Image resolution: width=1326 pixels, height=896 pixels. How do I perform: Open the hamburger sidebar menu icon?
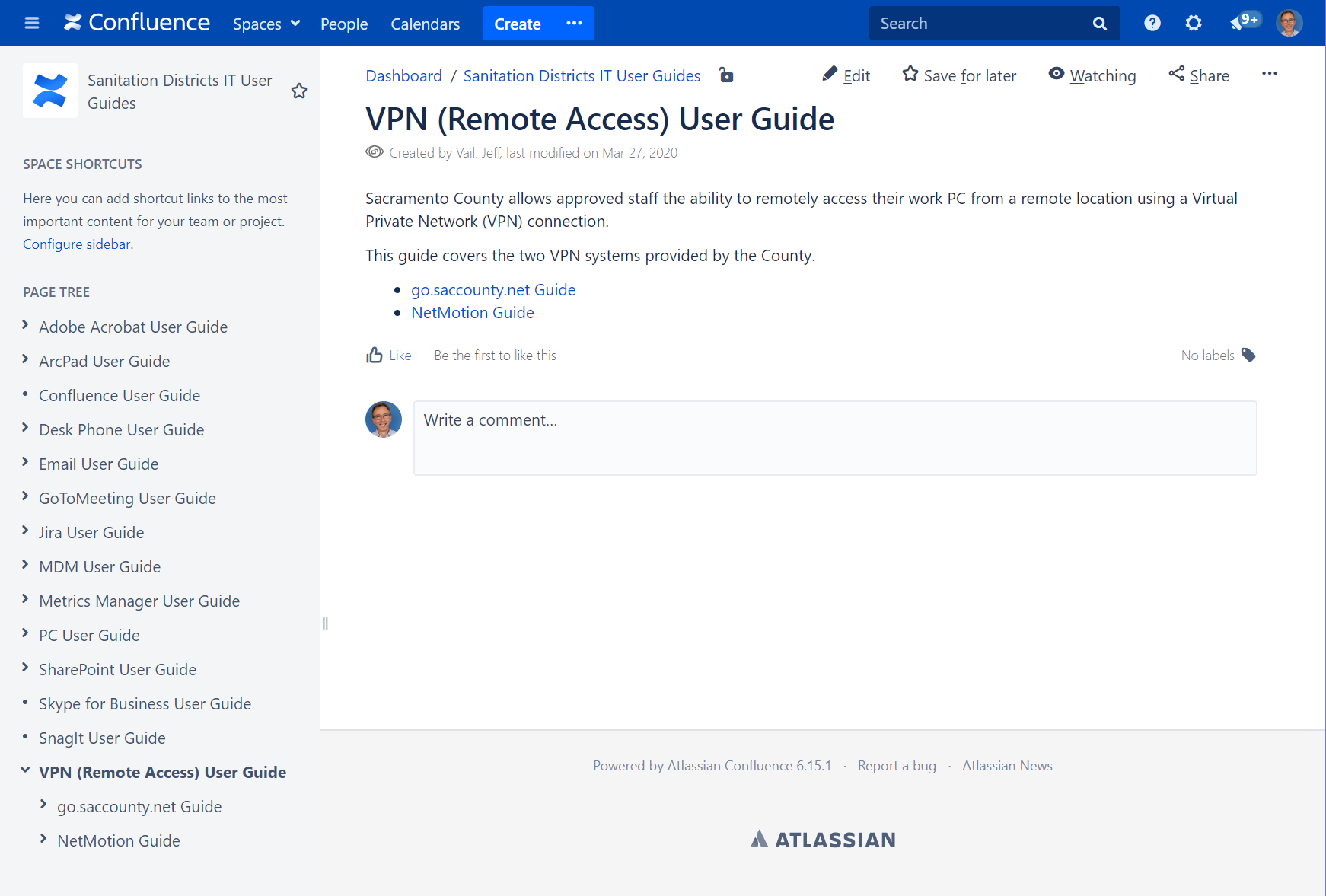(x=32, y=23)
